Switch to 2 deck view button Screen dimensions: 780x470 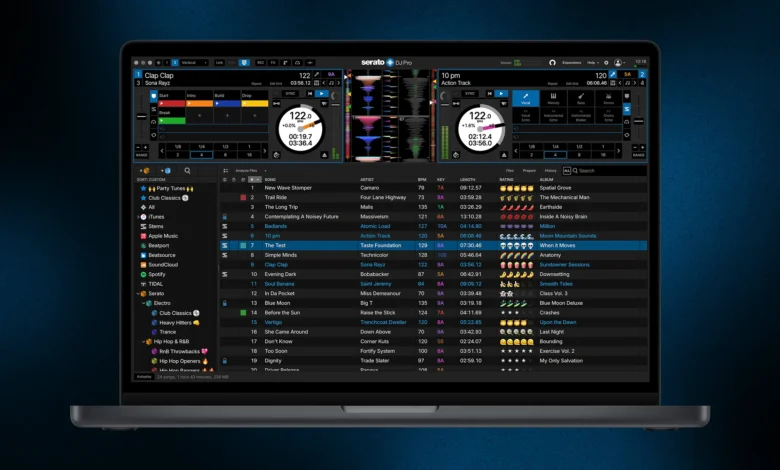[x=175, y=63]
